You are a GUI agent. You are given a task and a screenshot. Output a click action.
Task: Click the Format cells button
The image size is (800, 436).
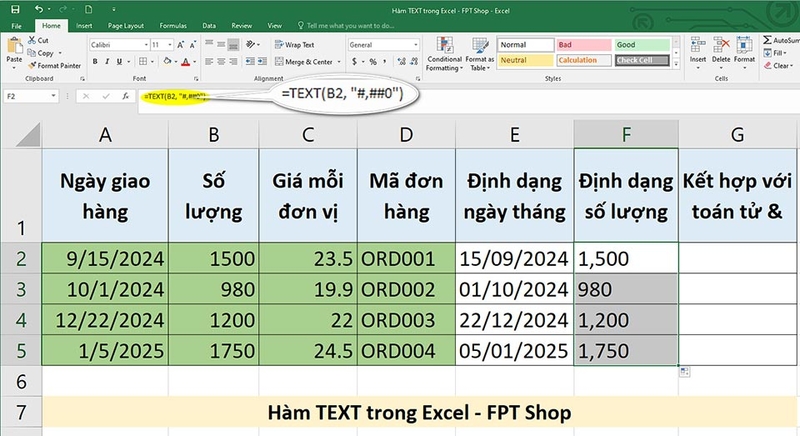[744, 50]
